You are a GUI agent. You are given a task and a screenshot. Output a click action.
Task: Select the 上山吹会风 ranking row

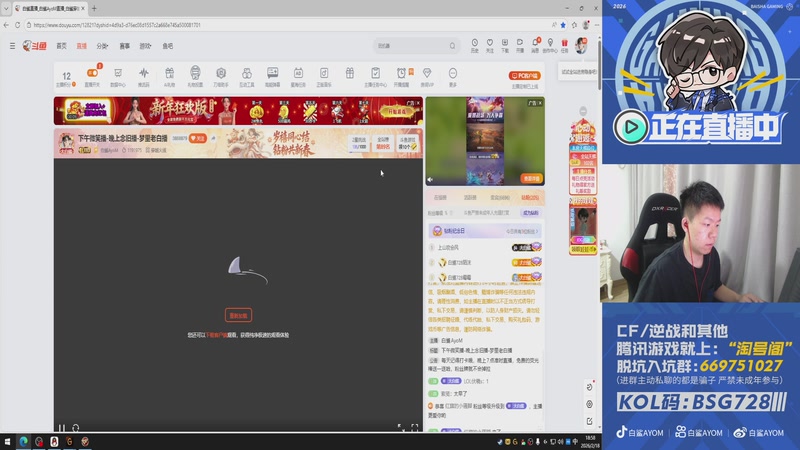pos(485,247)
